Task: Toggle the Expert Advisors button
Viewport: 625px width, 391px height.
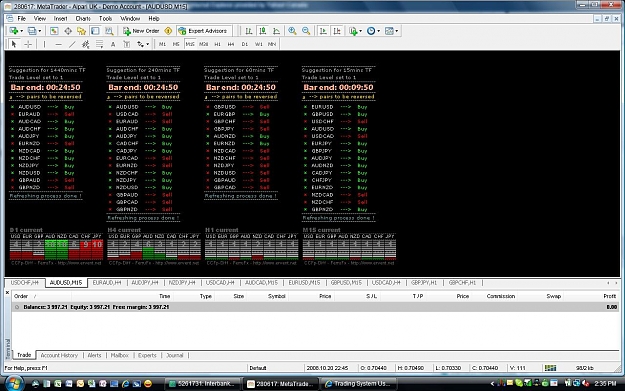Action: 203,31
